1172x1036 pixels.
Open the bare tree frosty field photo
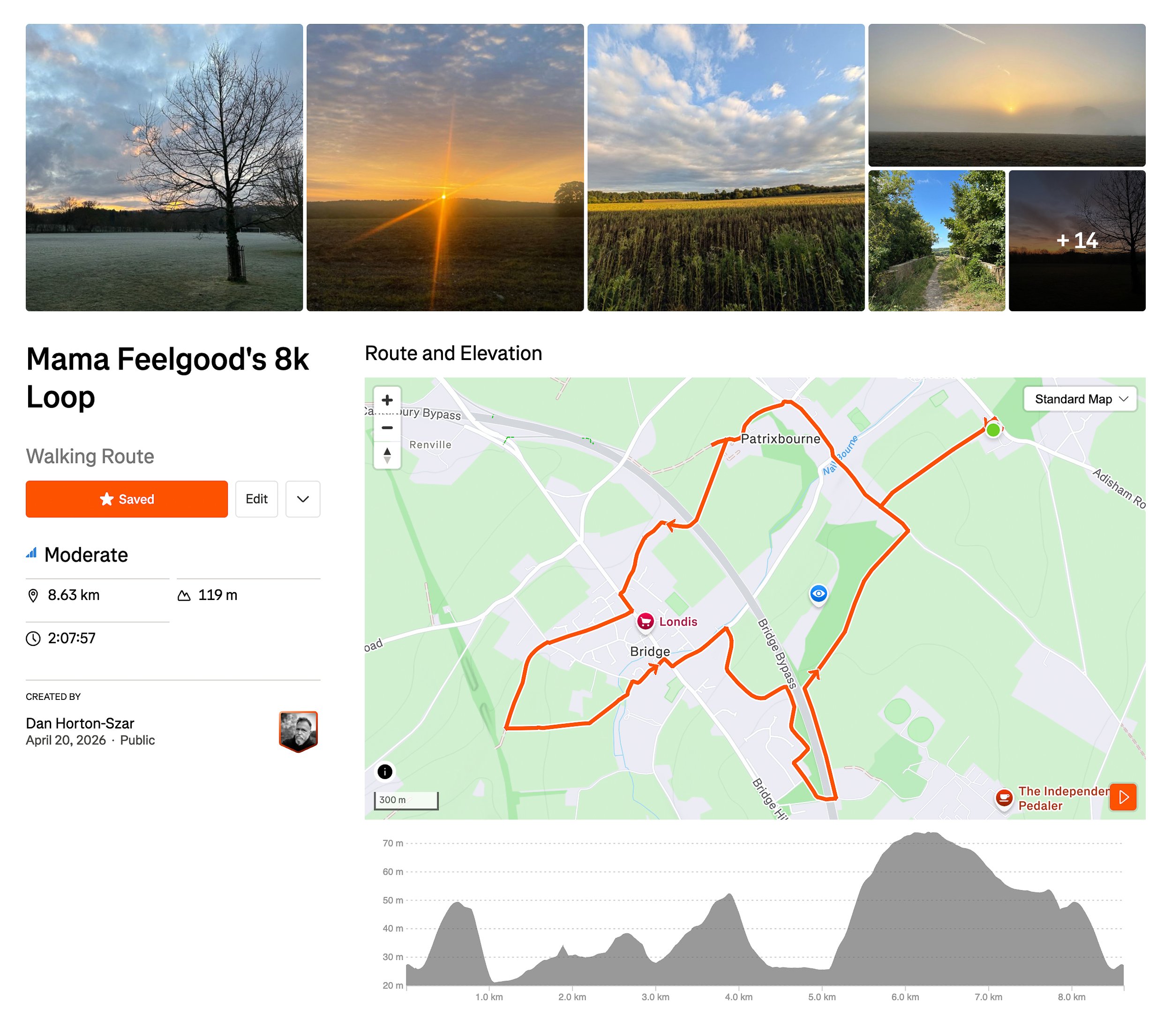[x=164, y=167]
